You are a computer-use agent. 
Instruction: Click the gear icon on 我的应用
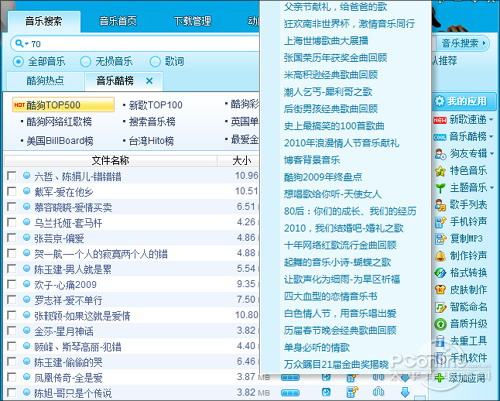point(440,101)
